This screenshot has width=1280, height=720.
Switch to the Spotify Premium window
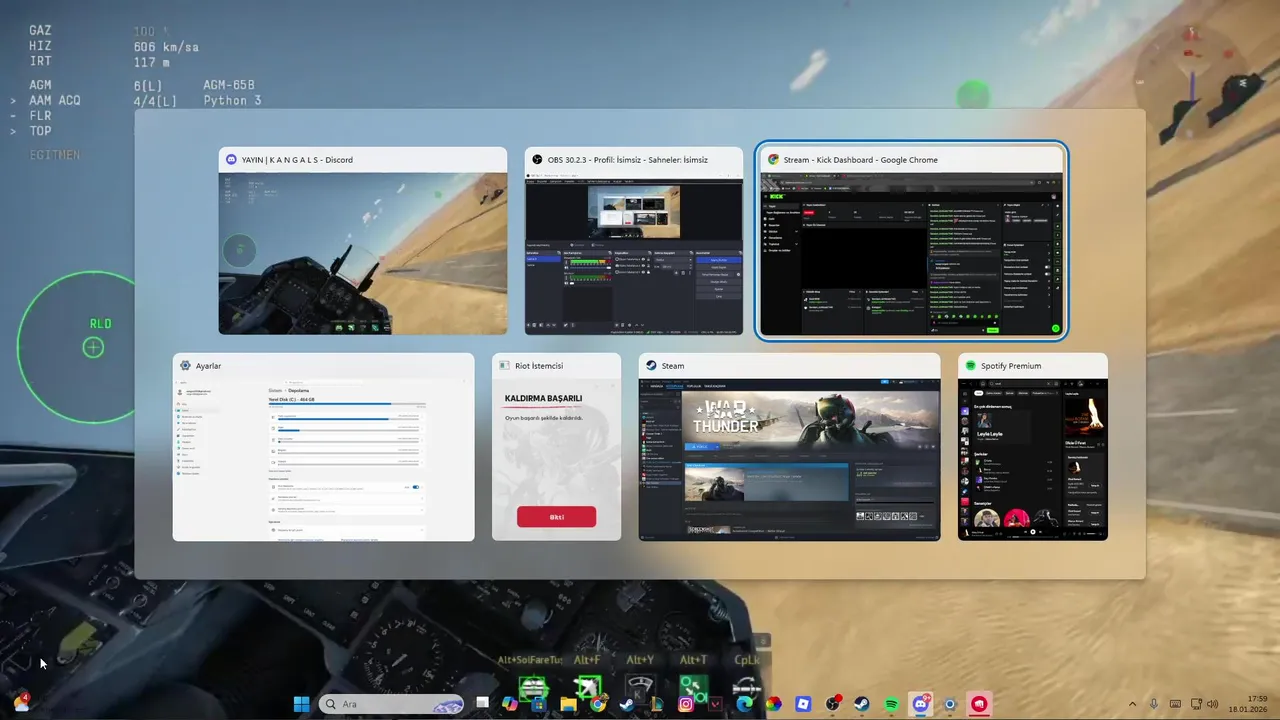coord(1033,447)
